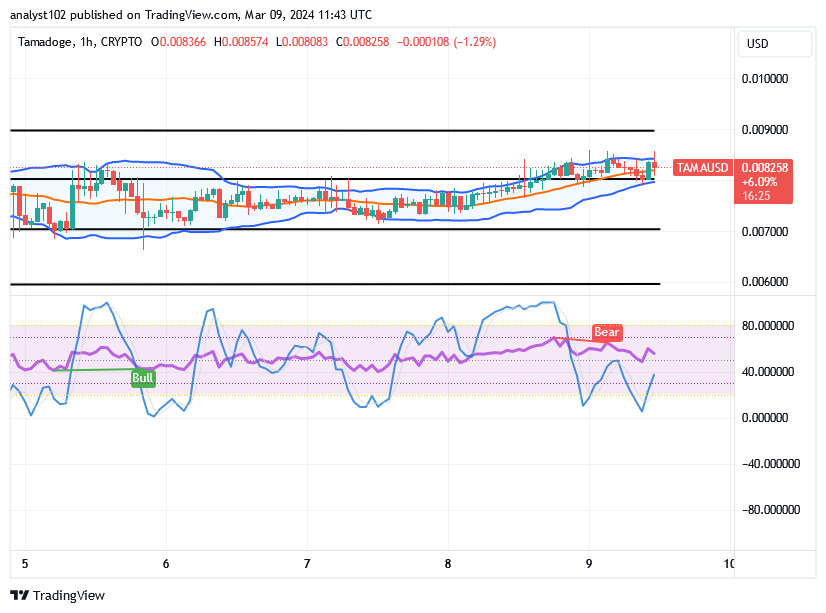Click the 80.000000 oscillator axis label

point(768,326)
